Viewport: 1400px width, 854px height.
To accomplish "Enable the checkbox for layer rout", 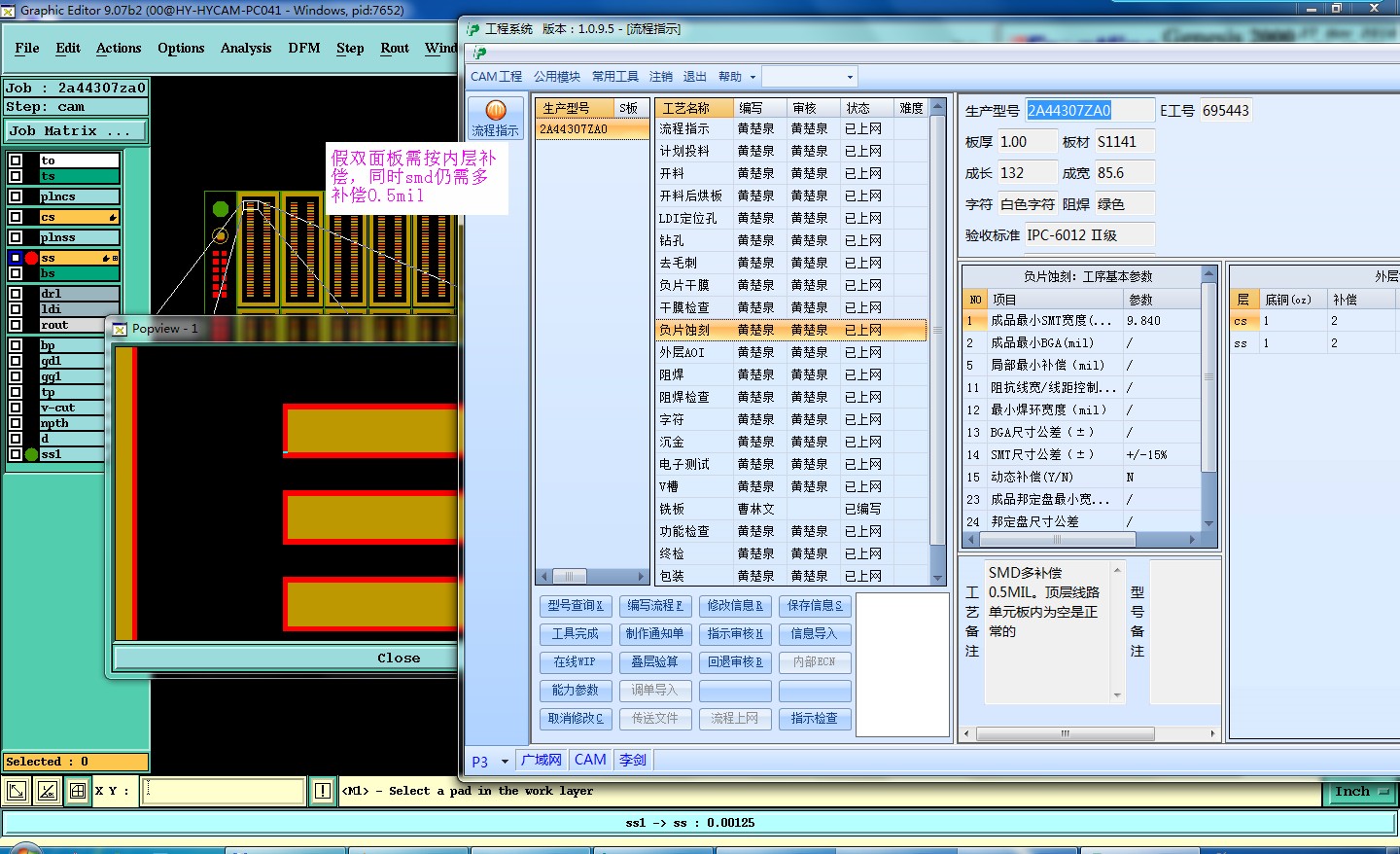I will pyautogui.click(x=16, y=325).
